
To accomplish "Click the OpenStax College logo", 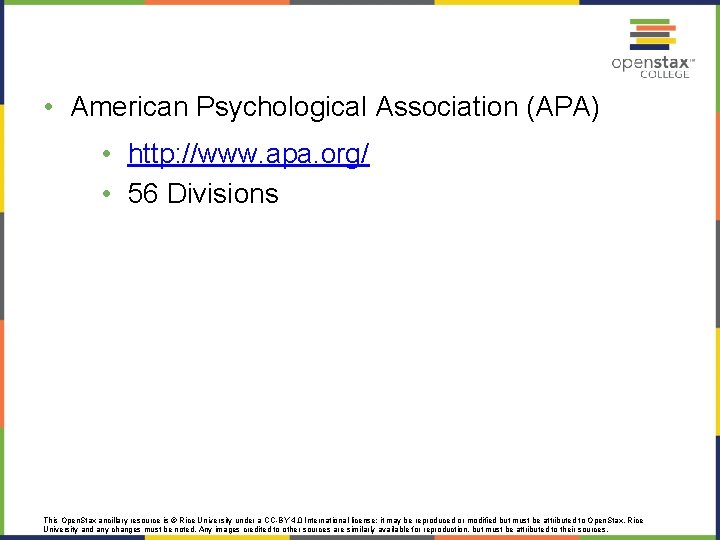I will pos(652,49).
